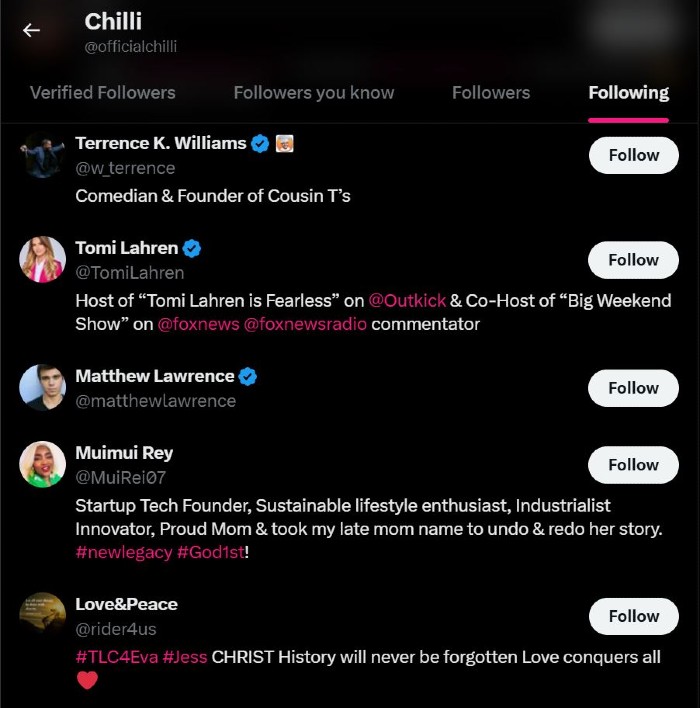Open Muimui Rey's avatar
The width and height of the screenshot is (700, 708).
(x=42, y=465)
